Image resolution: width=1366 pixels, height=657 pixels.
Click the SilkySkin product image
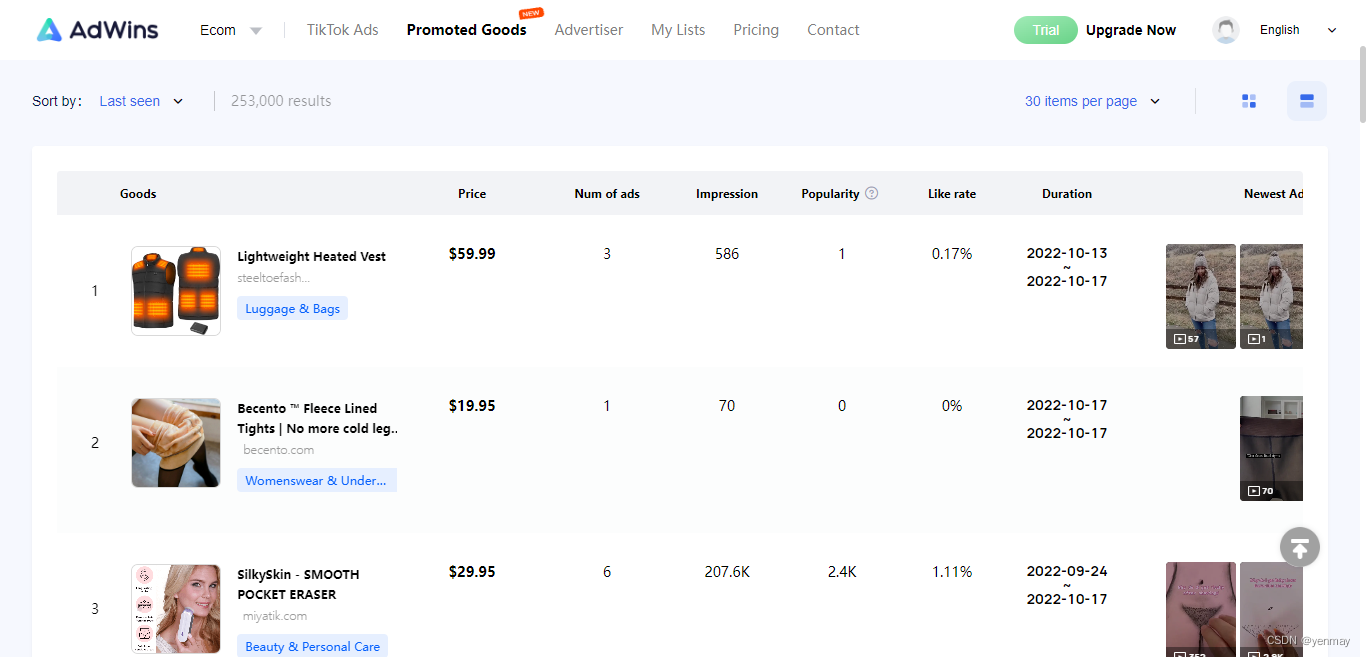176,609
